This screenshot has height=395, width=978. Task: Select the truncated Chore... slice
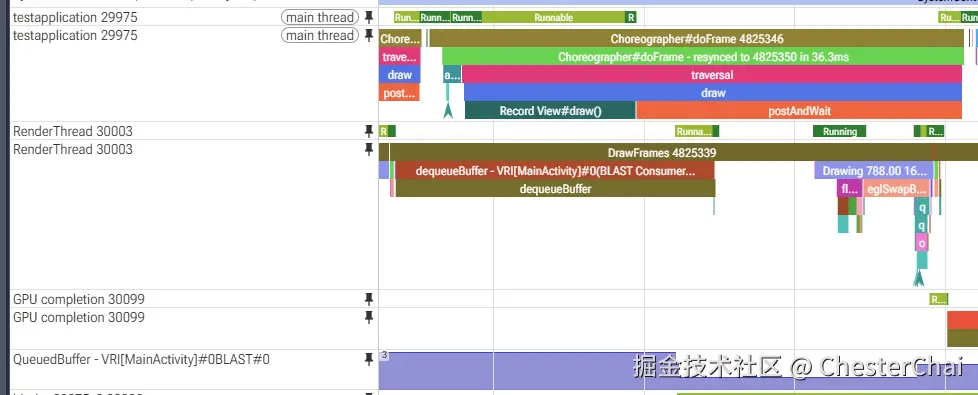400,39
